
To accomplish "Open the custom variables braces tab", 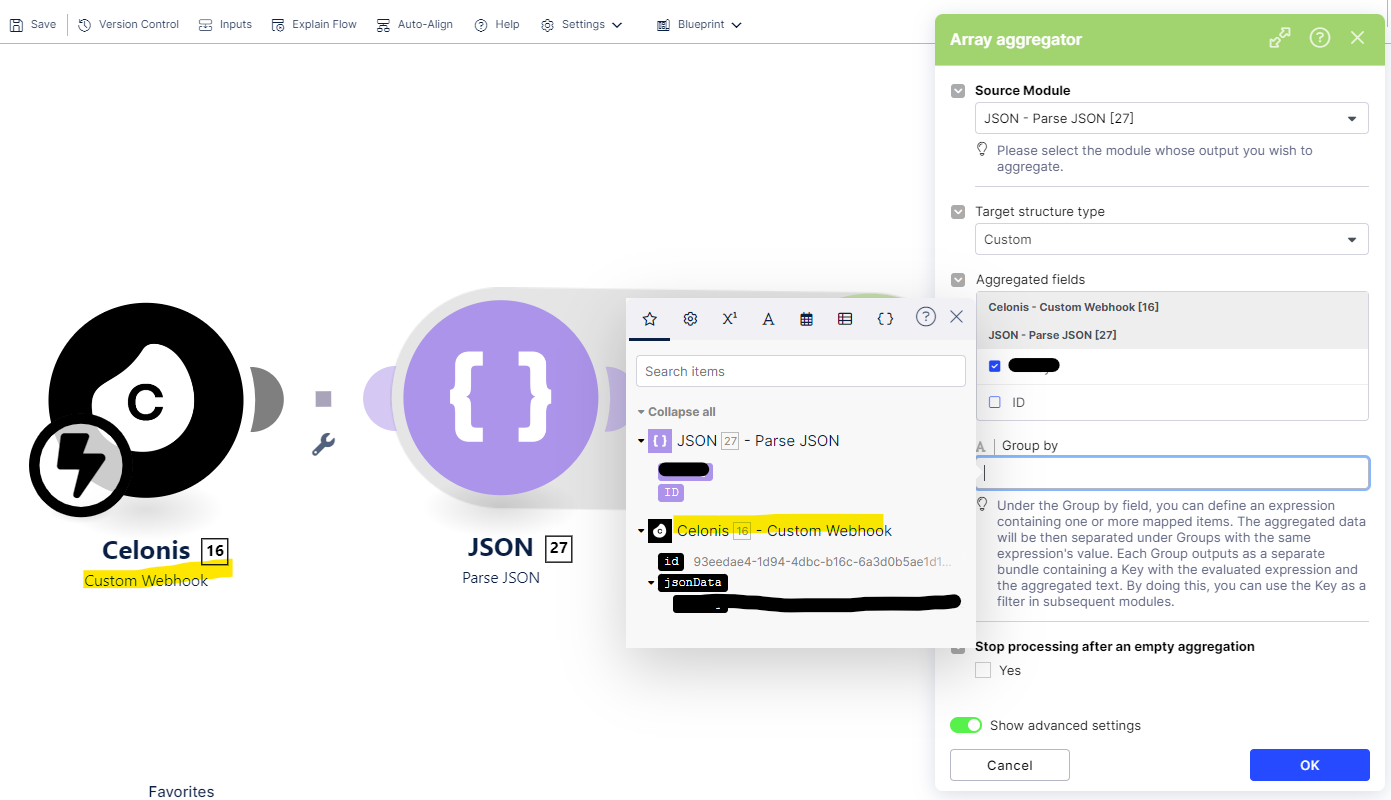I will coord(885,319).
